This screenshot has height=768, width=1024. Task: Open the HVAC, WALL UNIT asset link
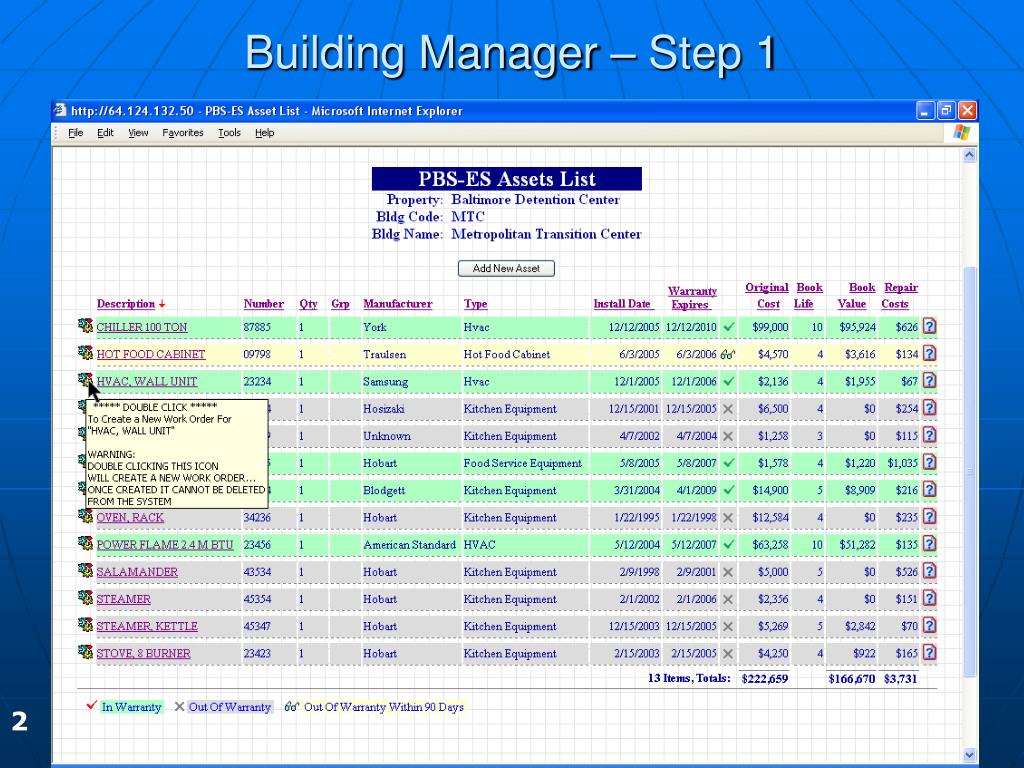pyautogui.click(x=147, y=381)
